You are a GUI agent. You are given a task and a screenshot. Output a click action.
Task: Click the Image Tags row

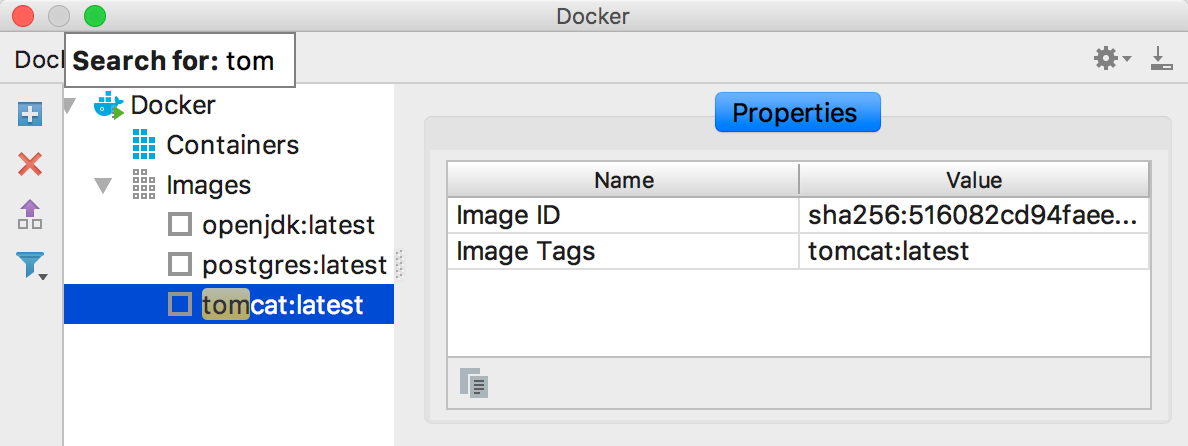[x=623, y=251]
